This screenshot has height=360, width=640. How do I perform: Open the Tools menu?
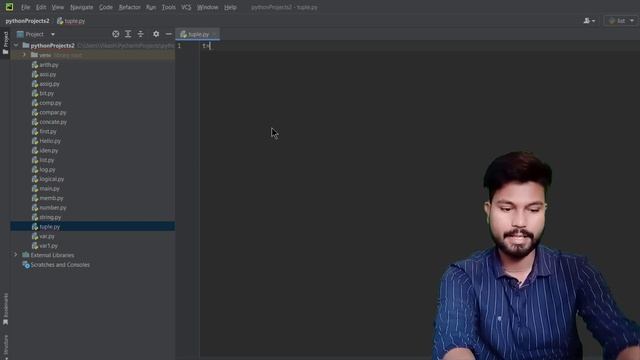[169, 7]
